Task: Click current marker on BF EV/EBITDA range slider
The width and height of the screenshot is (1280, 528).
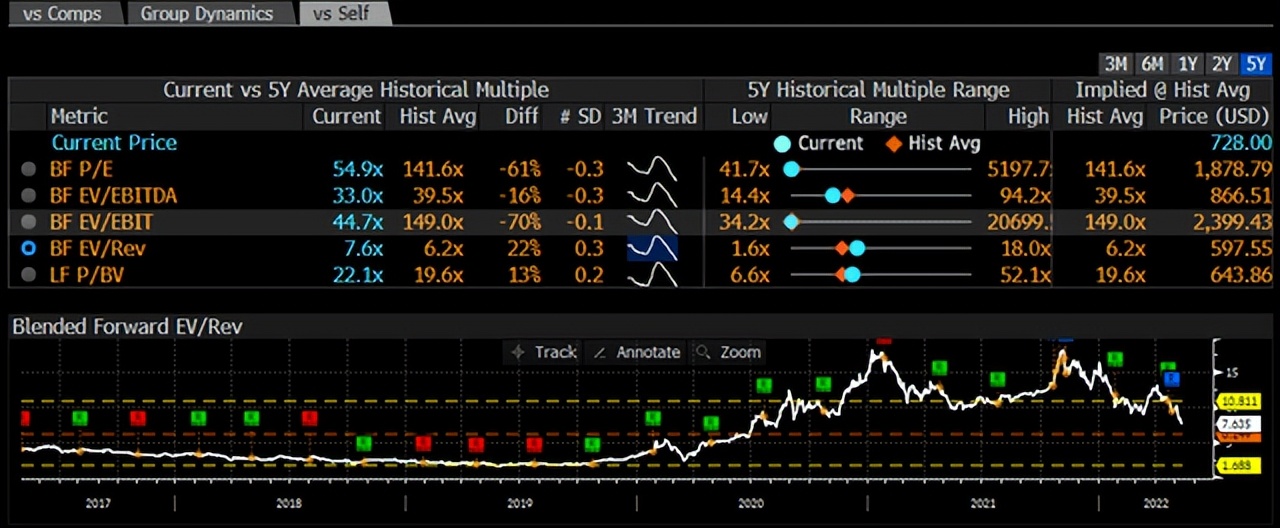Action: pos(832,195)
